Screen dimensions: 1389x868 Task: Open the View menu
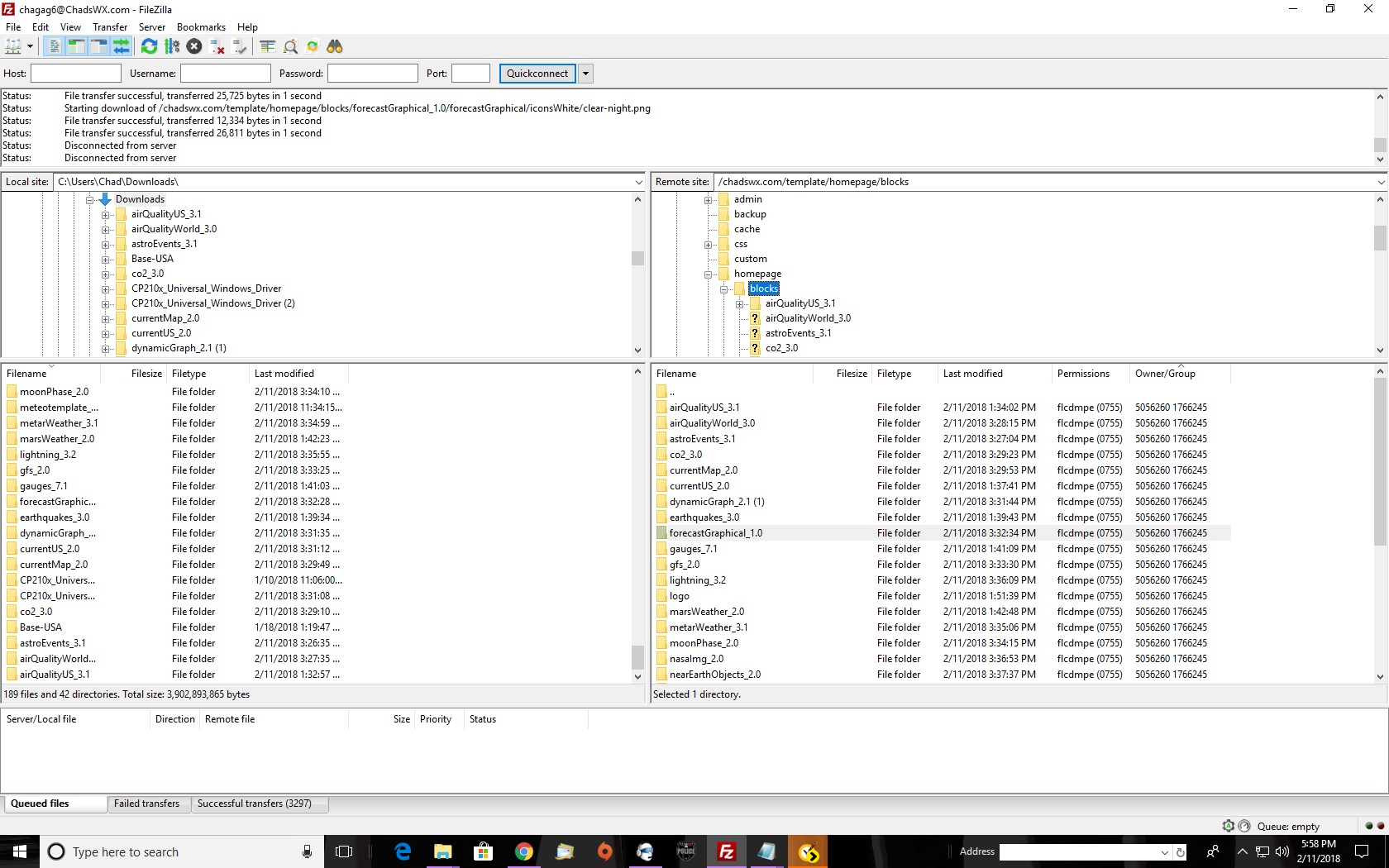pyautogui.click(x=71, y=26)
